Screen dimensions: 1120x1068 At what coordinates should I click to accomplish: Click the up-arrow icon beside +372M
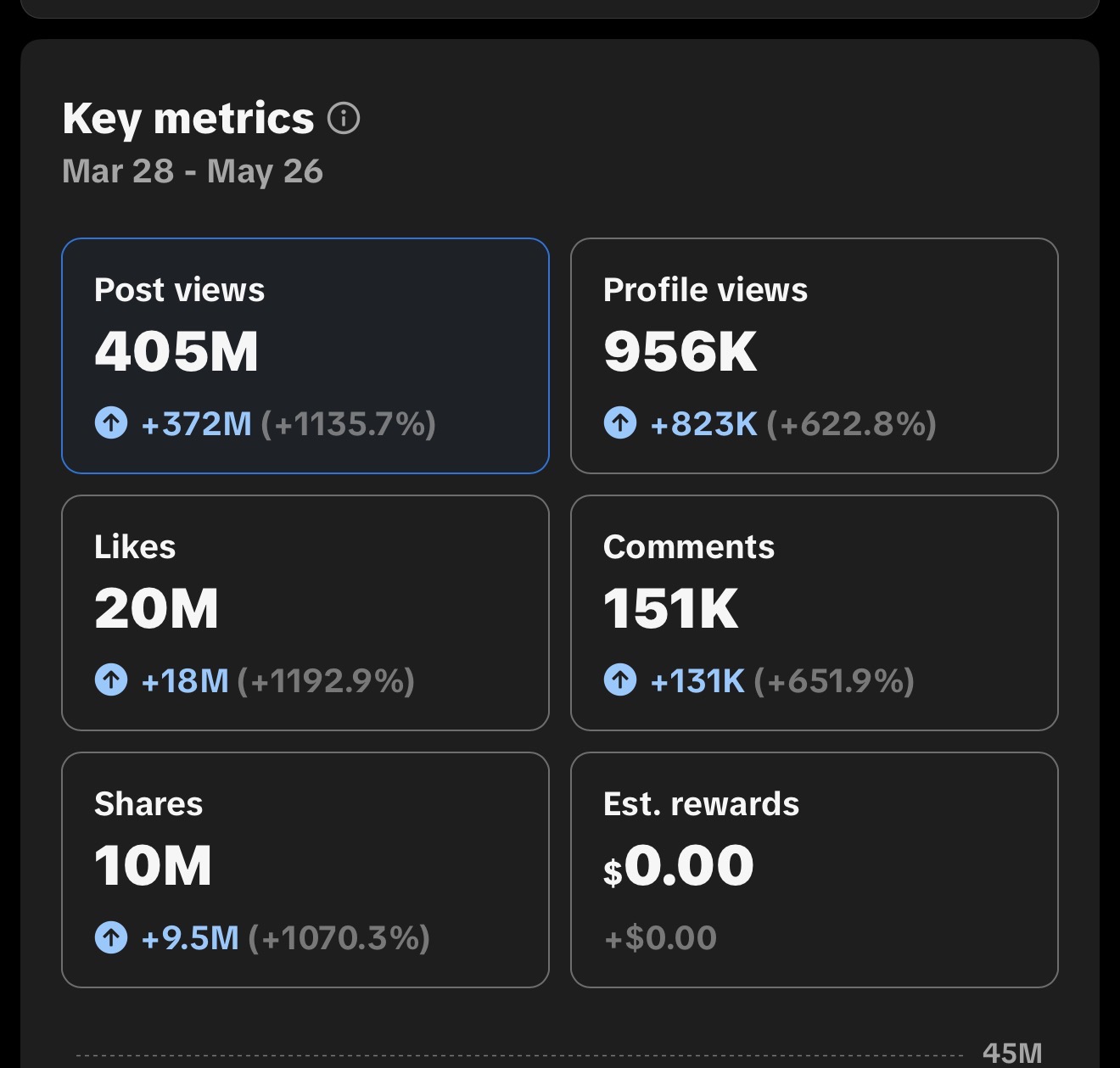(111, 422)
